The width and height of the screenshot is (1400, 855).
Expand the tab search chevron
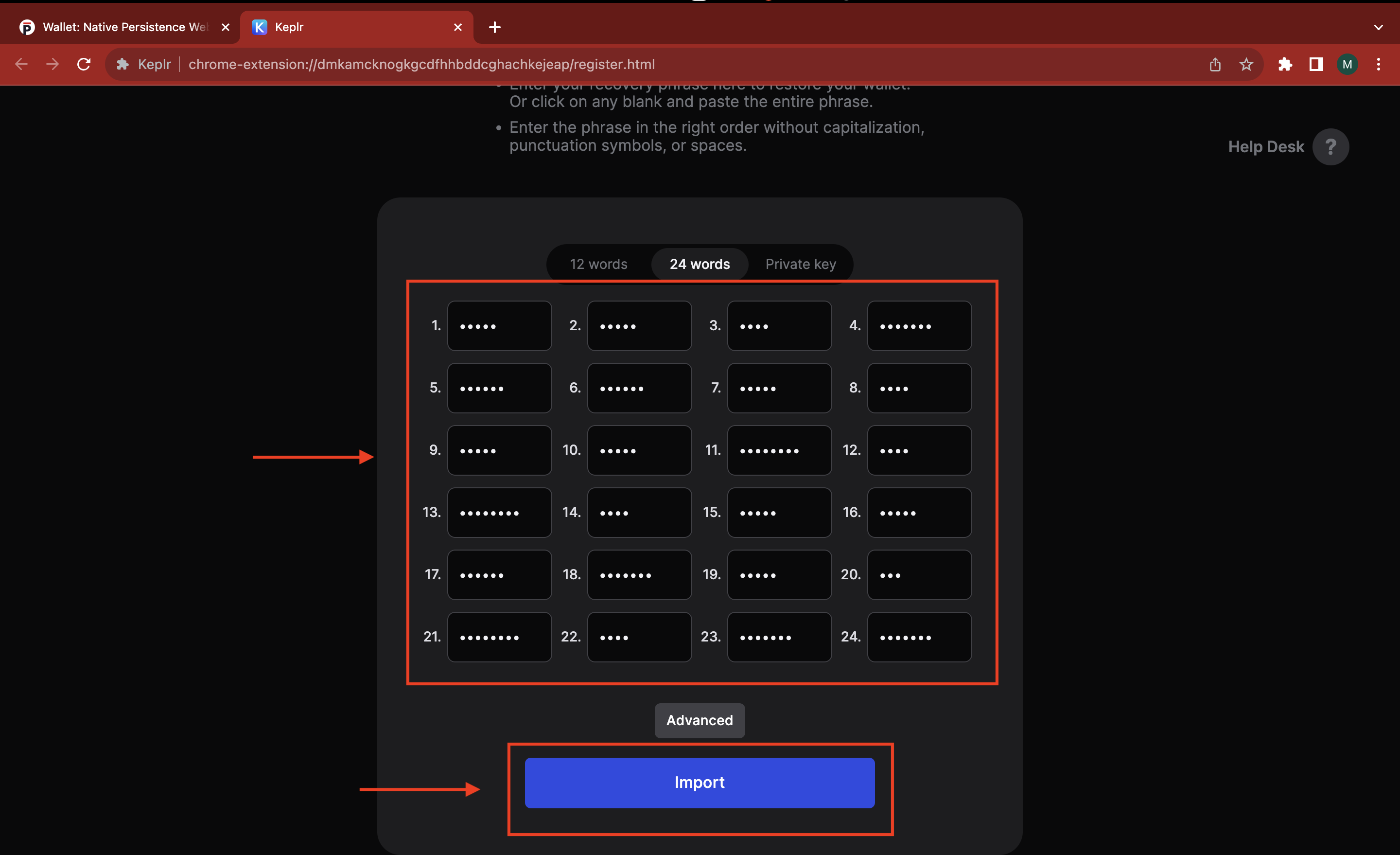click(1379, 27)
